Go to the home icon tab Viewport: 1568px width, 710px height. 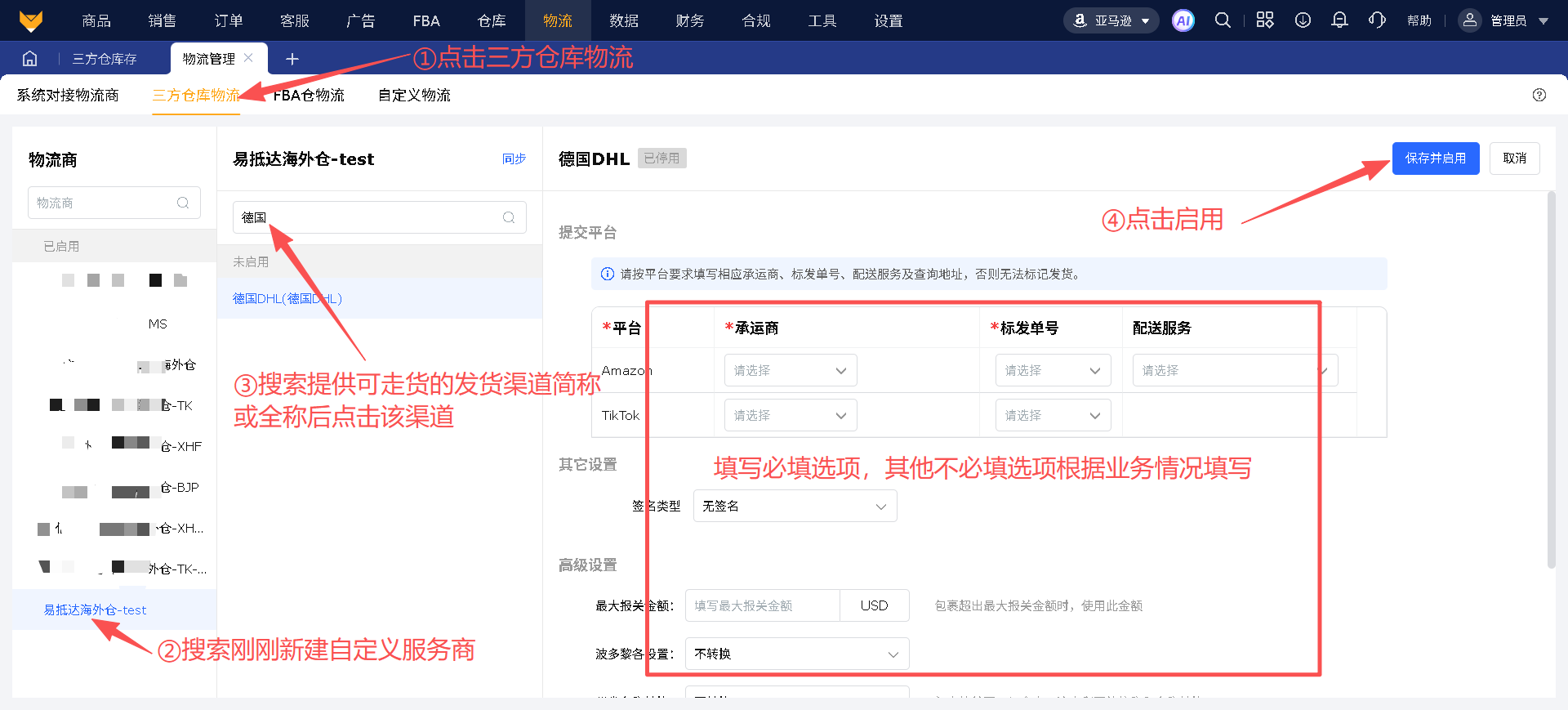click(30, 58)
